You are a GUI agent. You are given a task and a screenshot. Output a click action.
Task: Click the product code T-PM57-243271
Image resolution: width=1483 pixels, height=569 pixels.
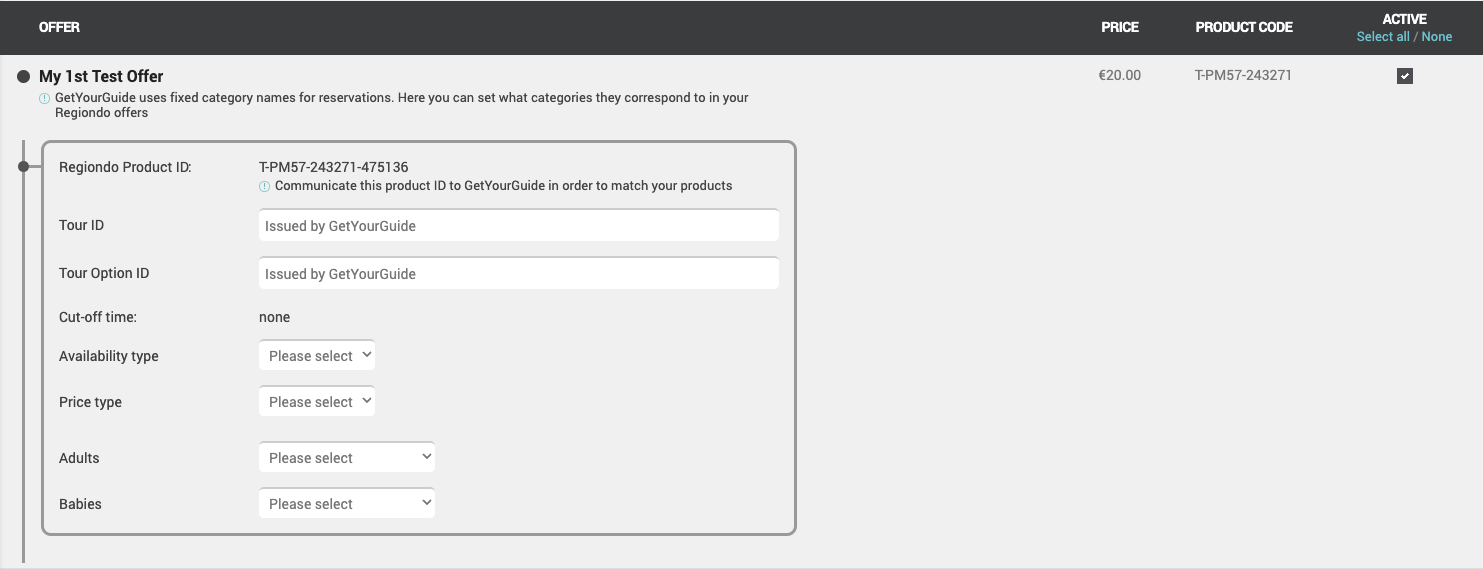[x=1243, y=75]
